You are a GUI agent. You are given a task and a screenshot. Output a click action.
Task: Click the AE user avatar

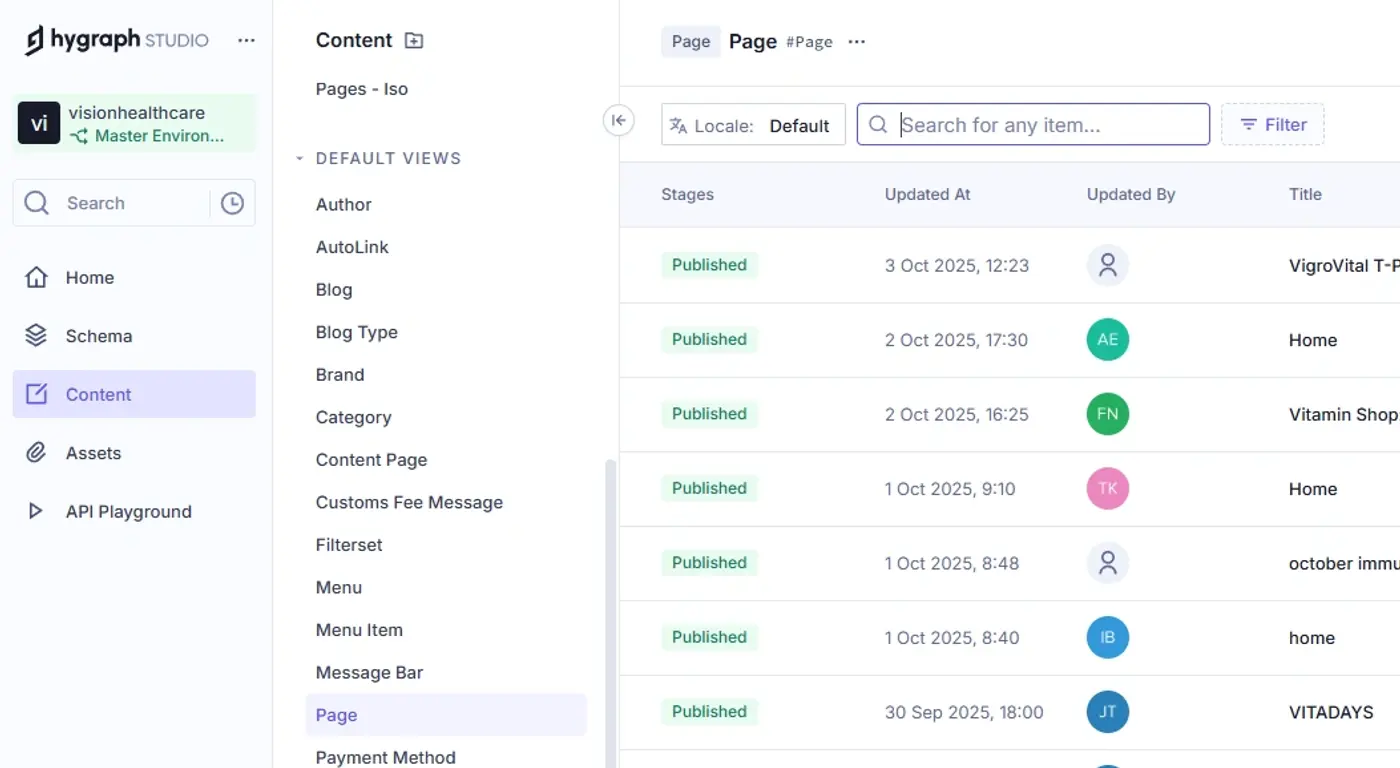[1108, 340]
